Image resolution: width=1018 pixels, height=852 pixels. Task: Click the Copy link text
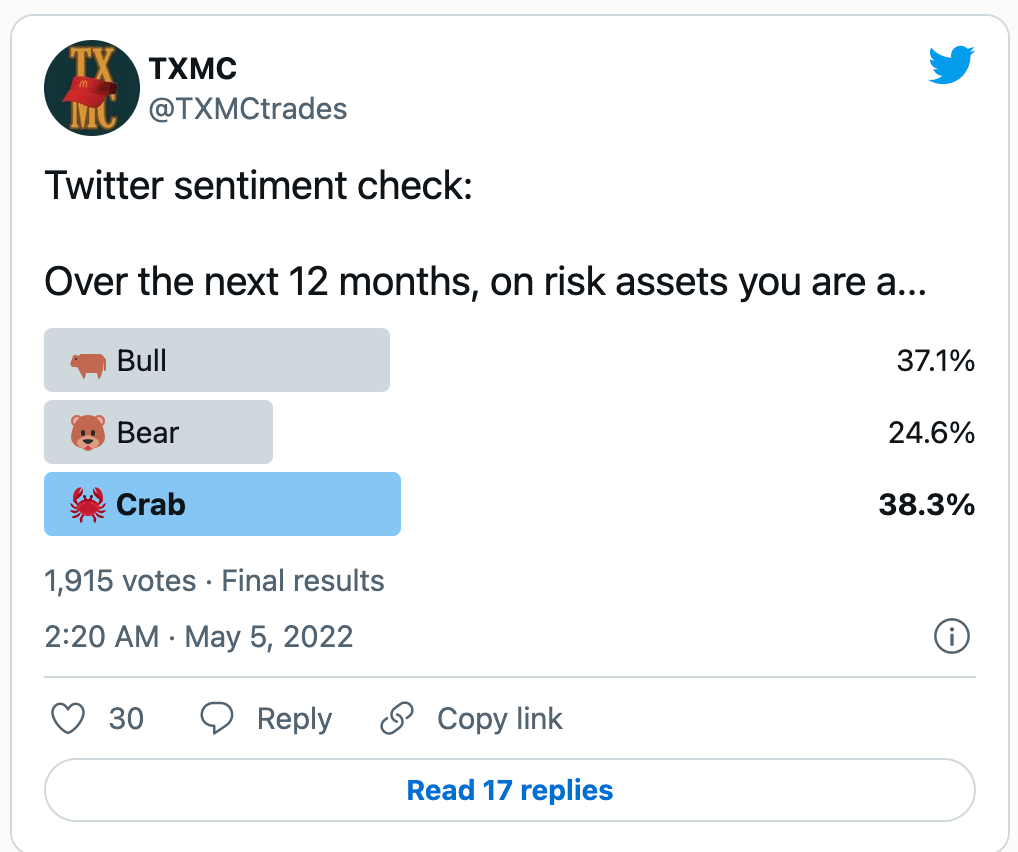coord(500,719)
